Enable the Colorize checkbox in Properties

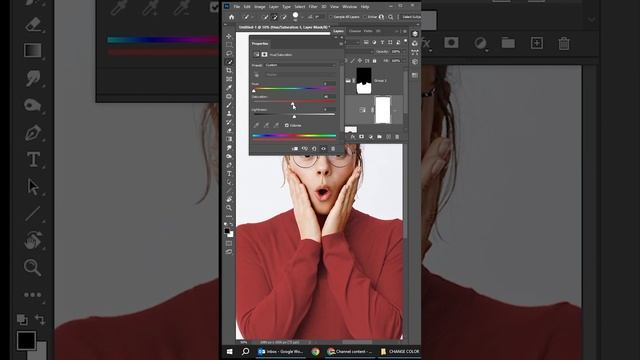tap(287, 125)
